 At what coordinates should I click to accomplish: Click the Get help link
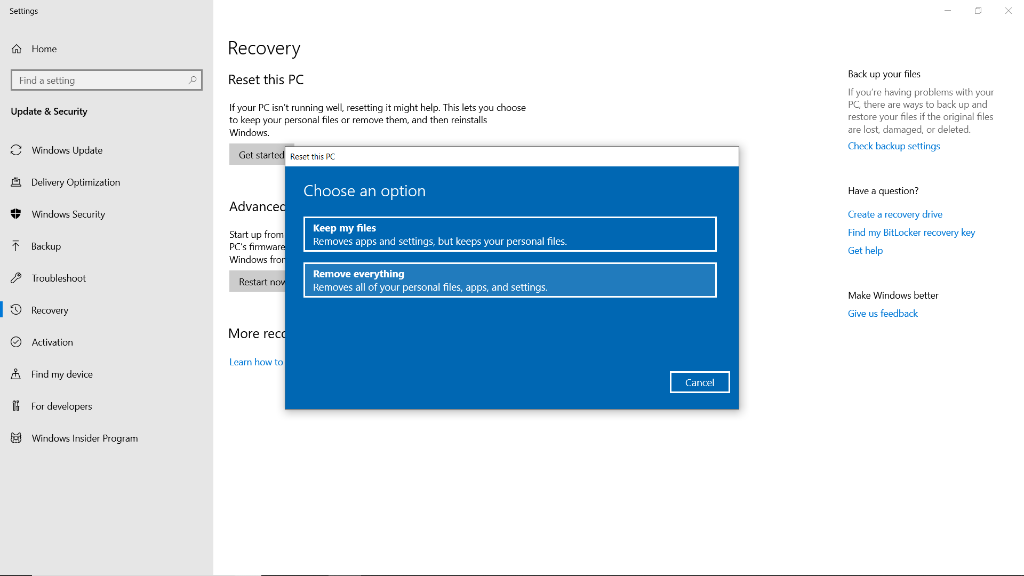864,250
